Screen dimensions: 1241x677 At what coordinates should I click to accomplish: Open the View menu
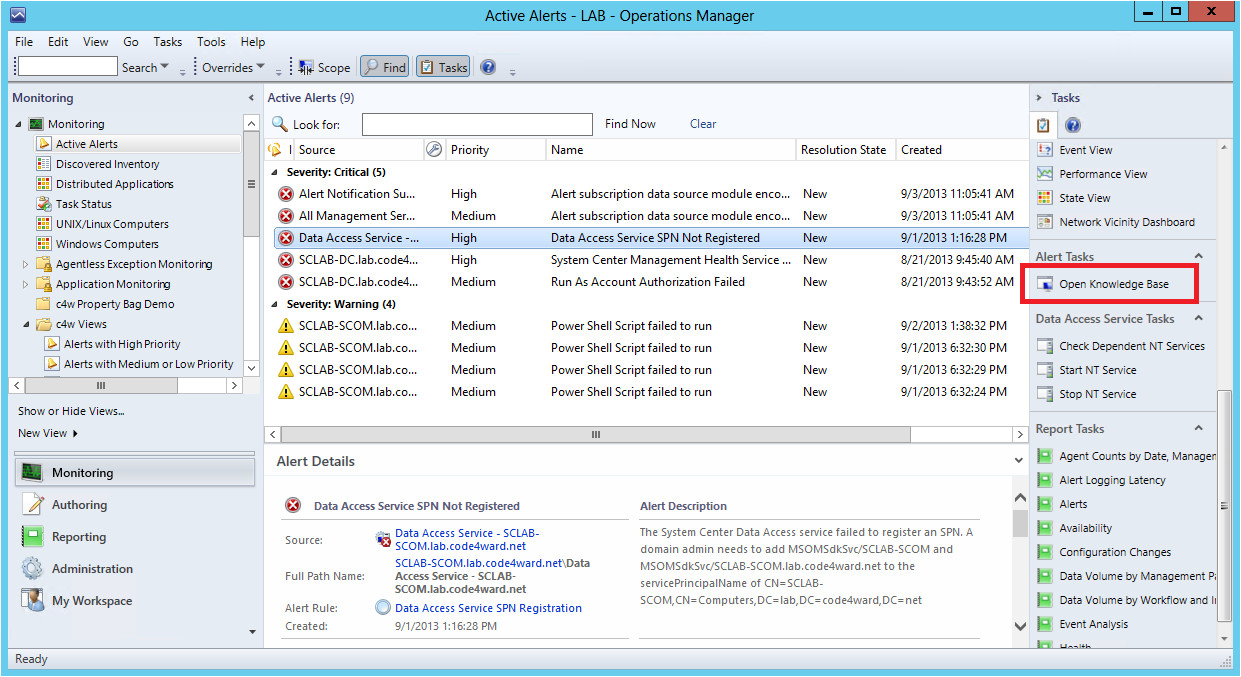coord(96,42)
